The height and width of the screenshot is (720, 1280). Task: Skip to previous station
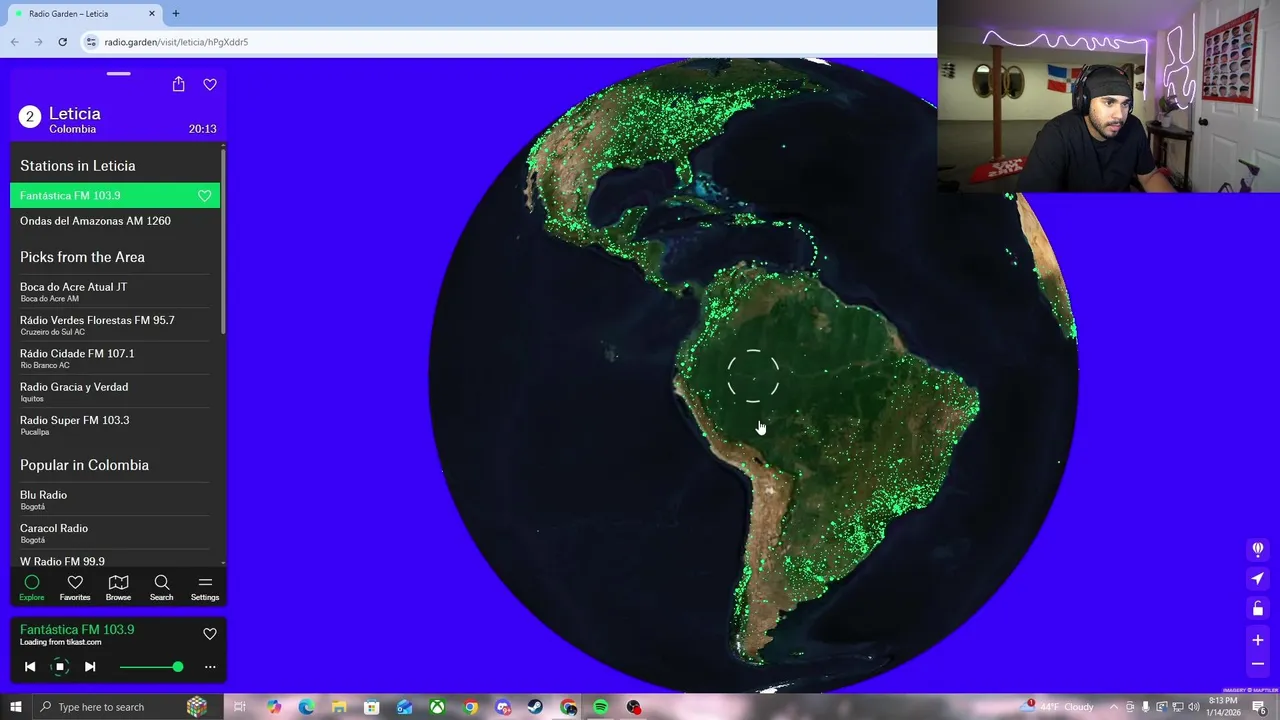coord(30,667)
